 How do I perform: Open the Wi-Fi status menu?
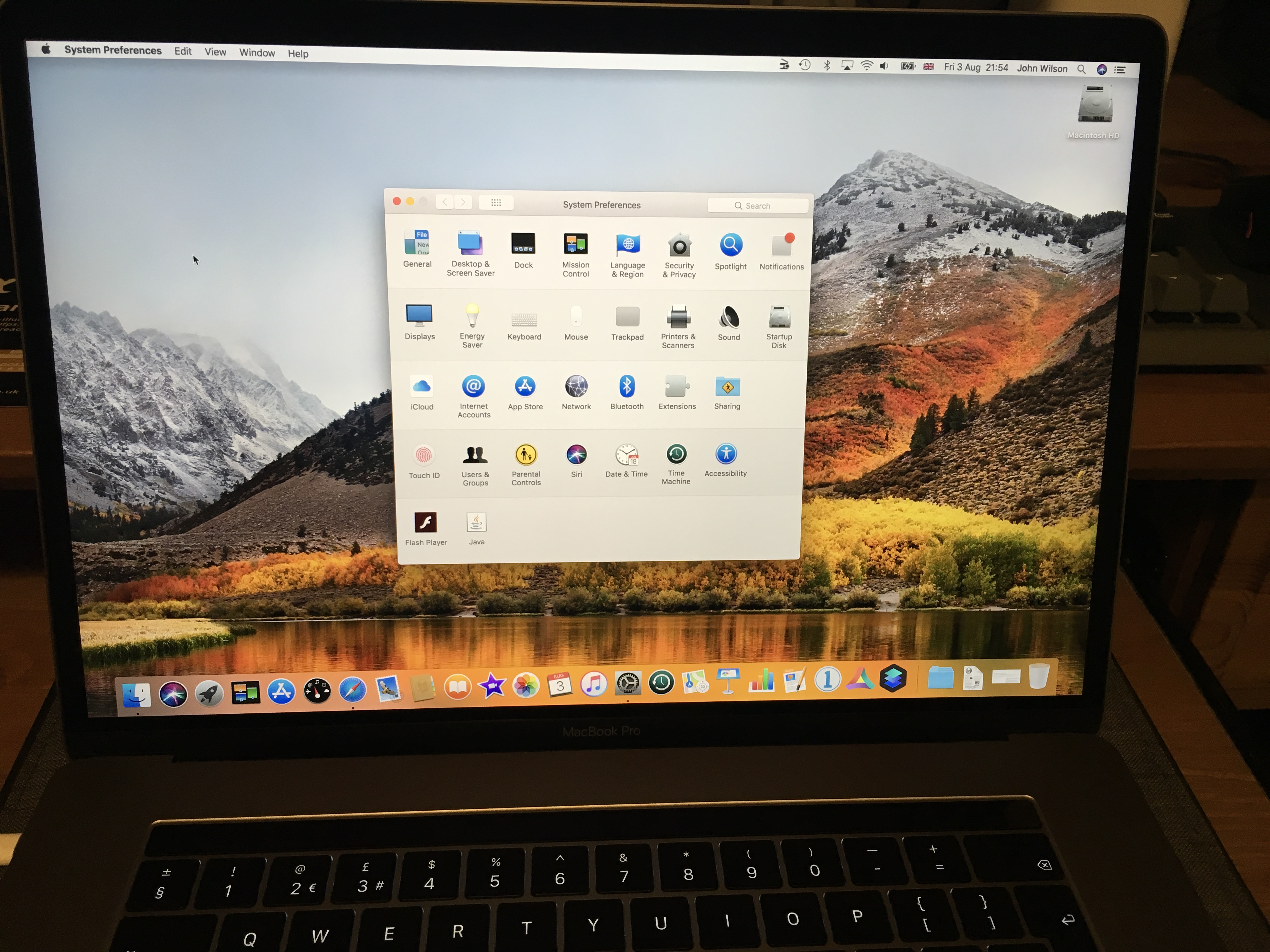867,65
